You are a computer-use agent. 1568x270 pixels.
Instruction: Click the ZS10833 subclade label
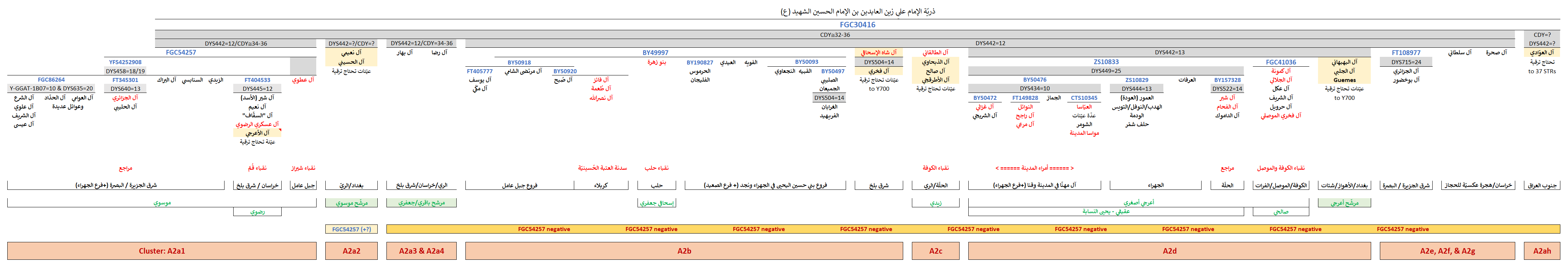[x=1105, y=62]
